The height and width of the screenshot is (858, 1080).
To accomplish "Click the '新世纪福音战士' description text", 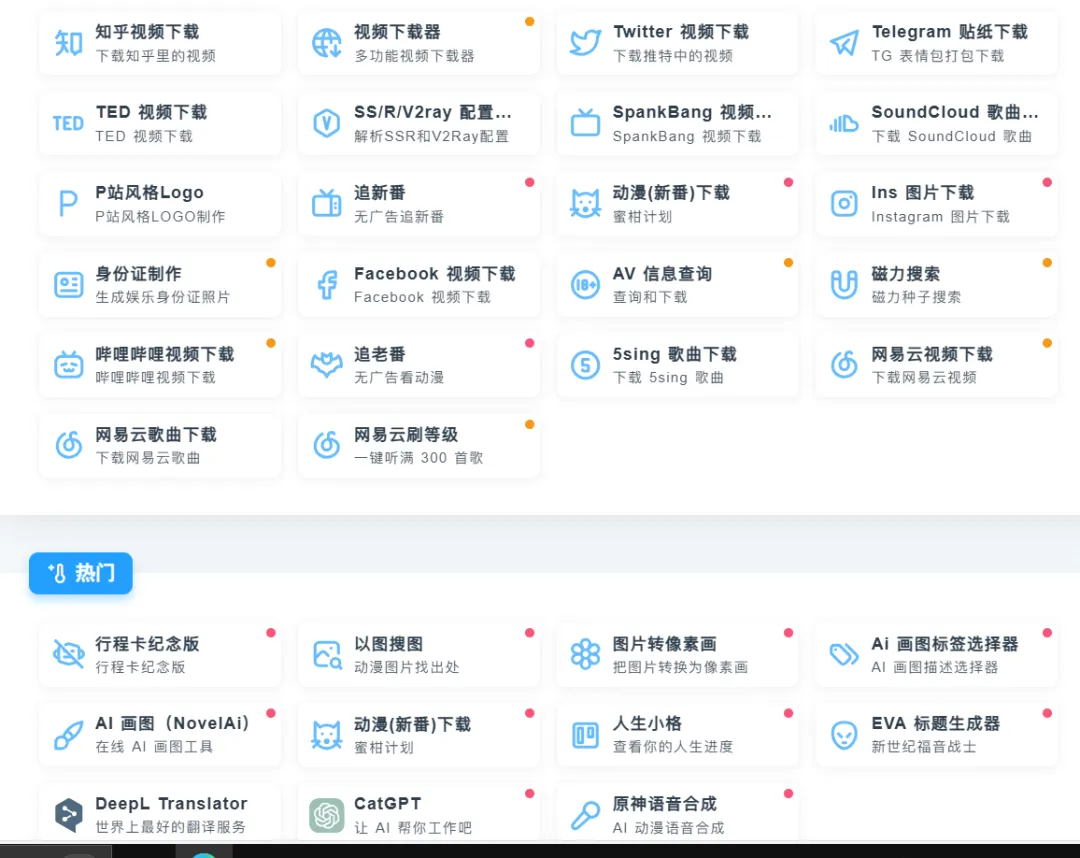I will click(x=924, y=746).
